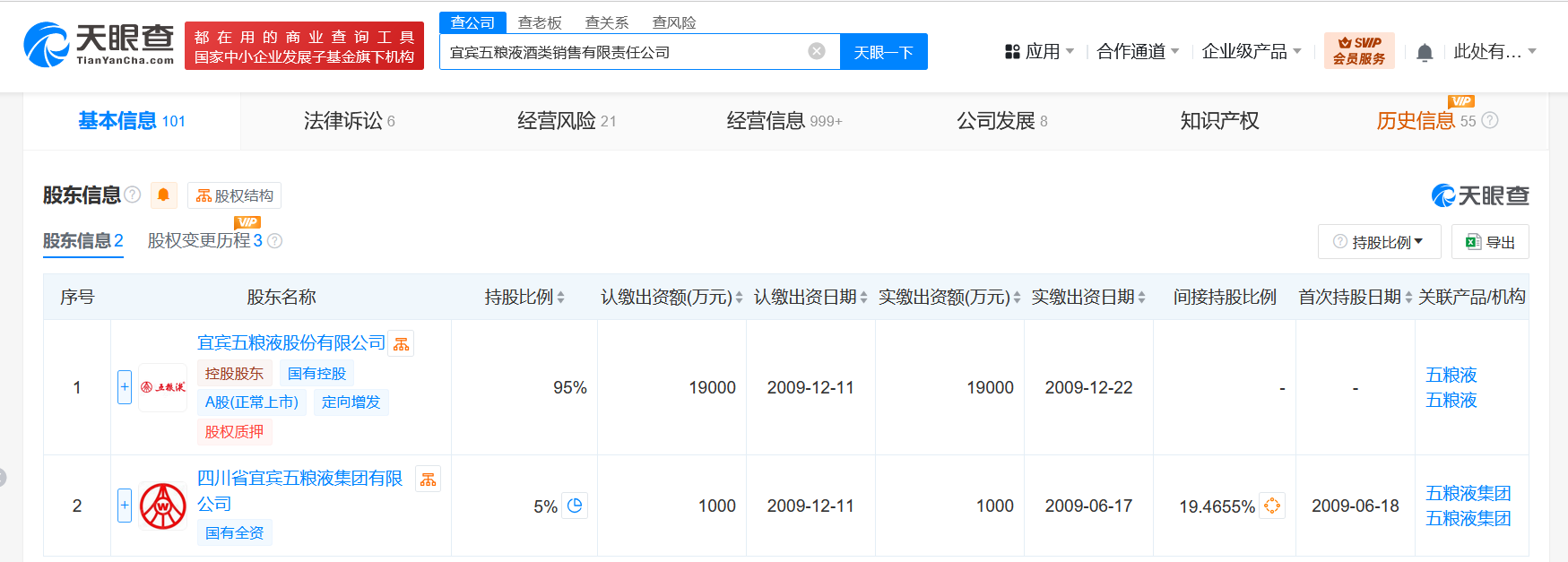The width and height of the screenshot is (1568, 562).
Task: Expand row 2 with the plus button
Action: (x=125, y=506)
